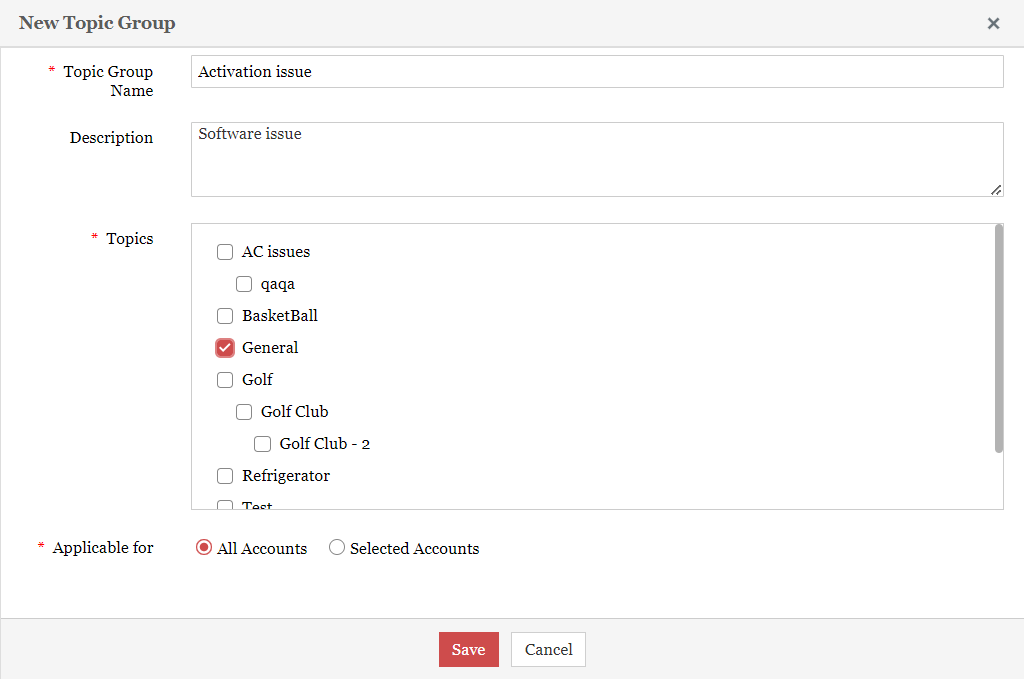Enable the BasketBall topic checkbox

tap(225, 316)
